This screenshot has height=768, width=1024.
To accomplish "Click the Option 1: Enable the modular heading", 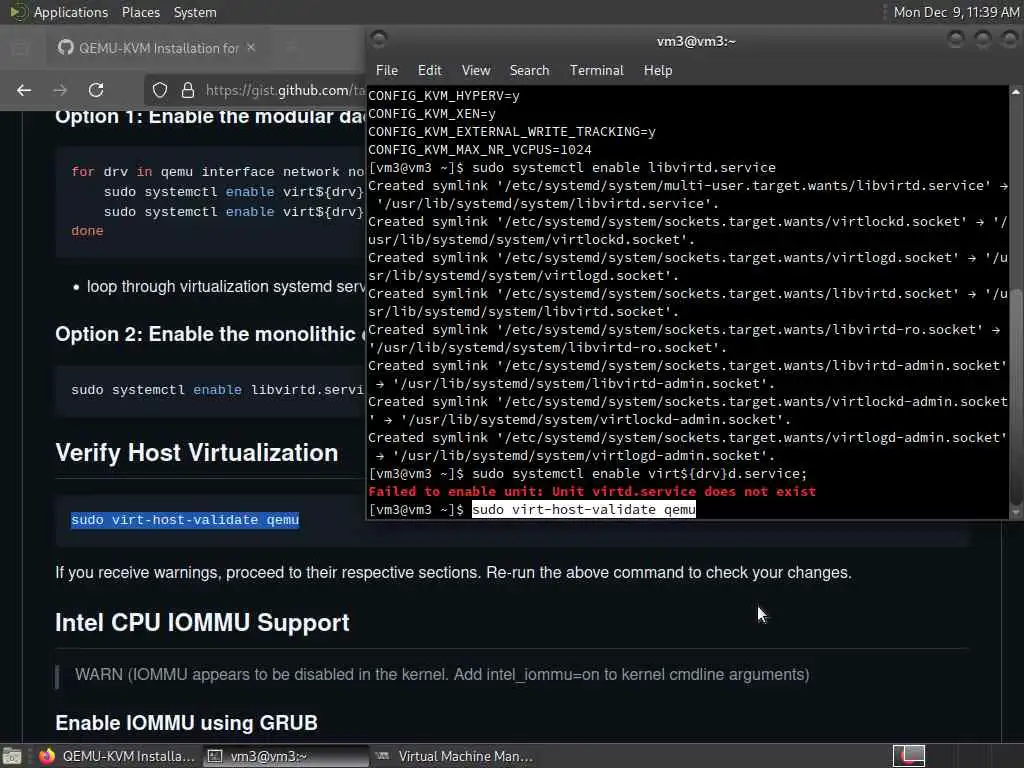I will (210, 117).
